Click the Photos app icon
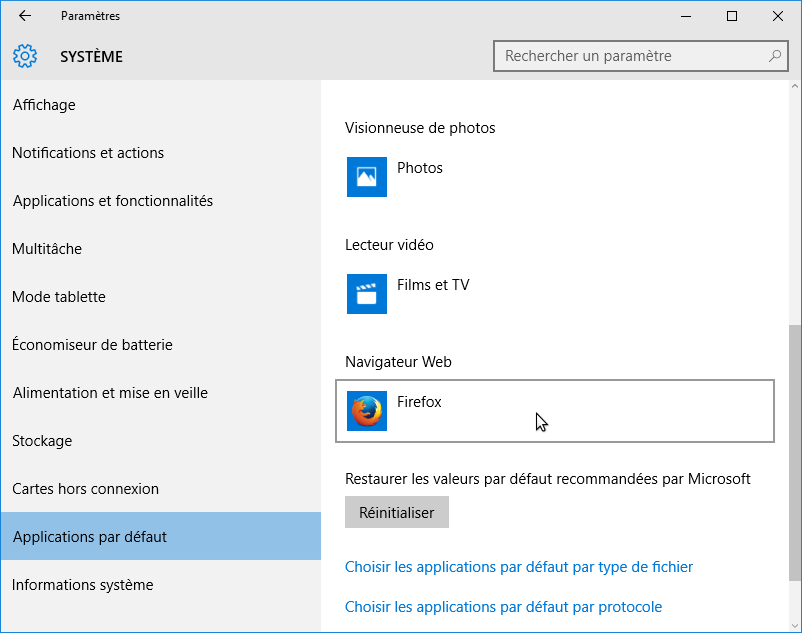This screenshot has height=633, width=802. click(x=366, y=177)
